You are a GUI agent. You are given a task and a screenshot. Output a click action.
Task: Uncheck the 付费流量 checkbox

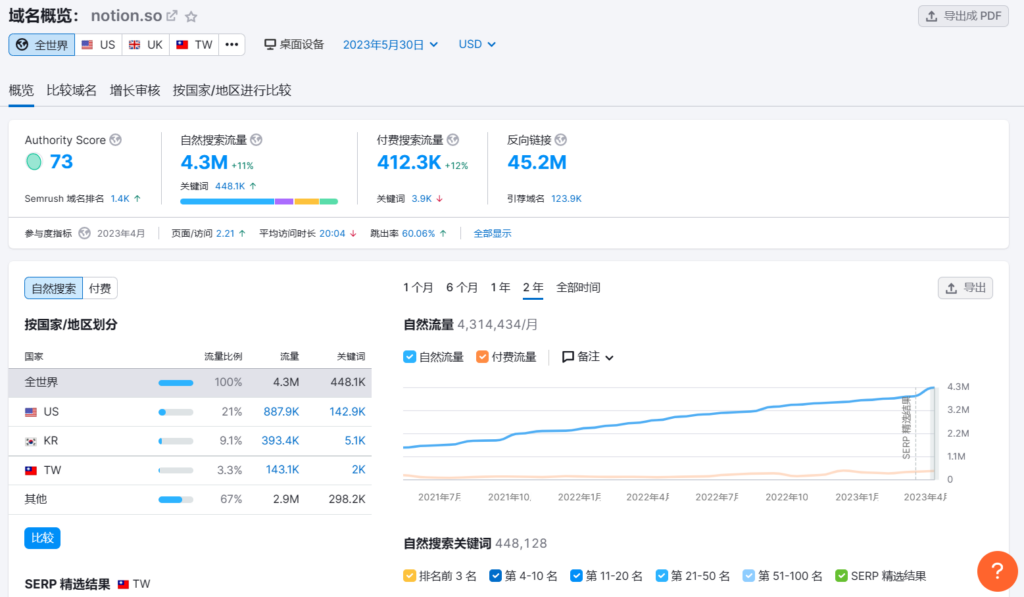[482, 357]
